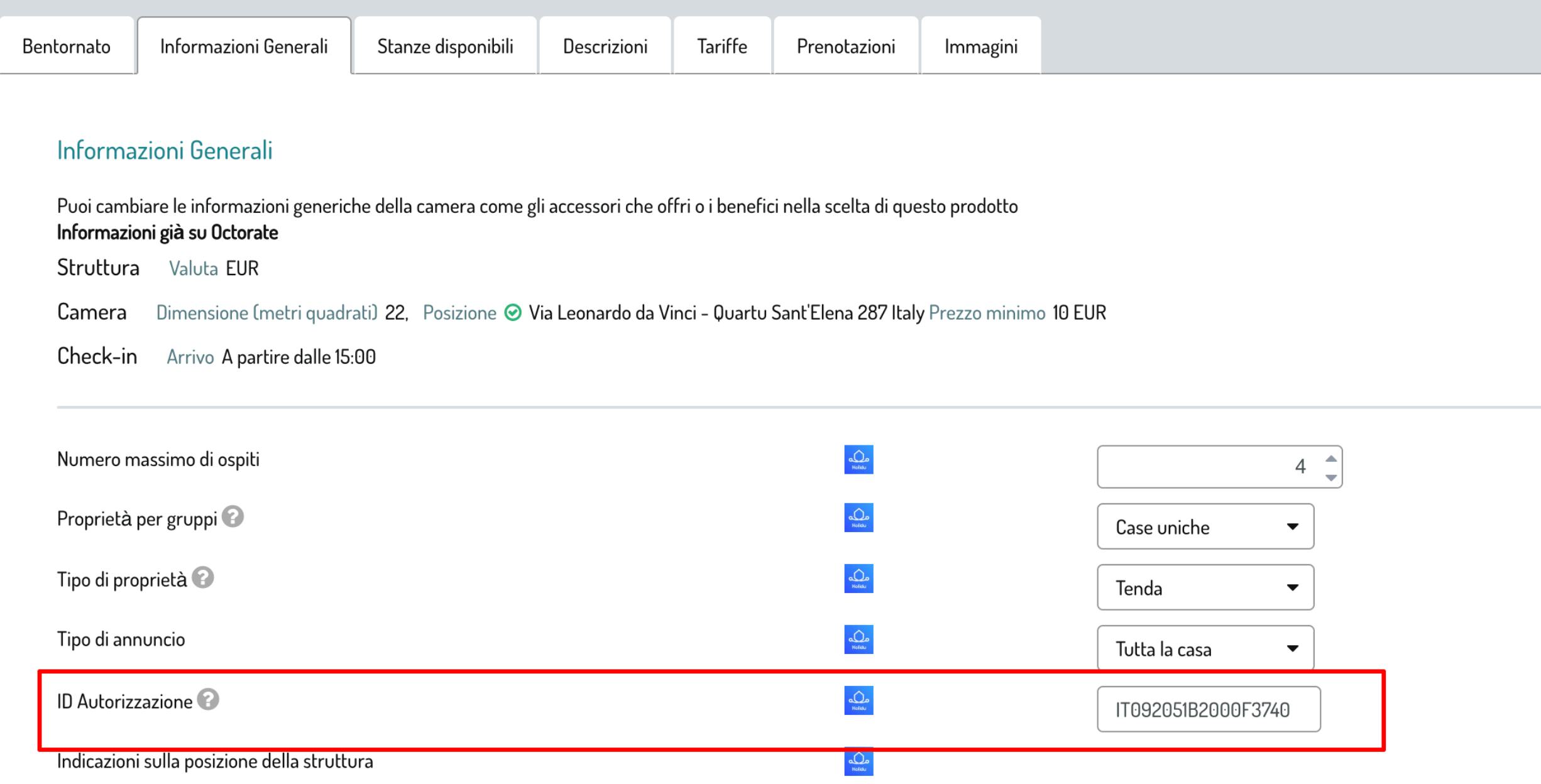Click Holidu icon in Tipo di proprietà row
Viewport: 1541px width, 784px height.
858,579
